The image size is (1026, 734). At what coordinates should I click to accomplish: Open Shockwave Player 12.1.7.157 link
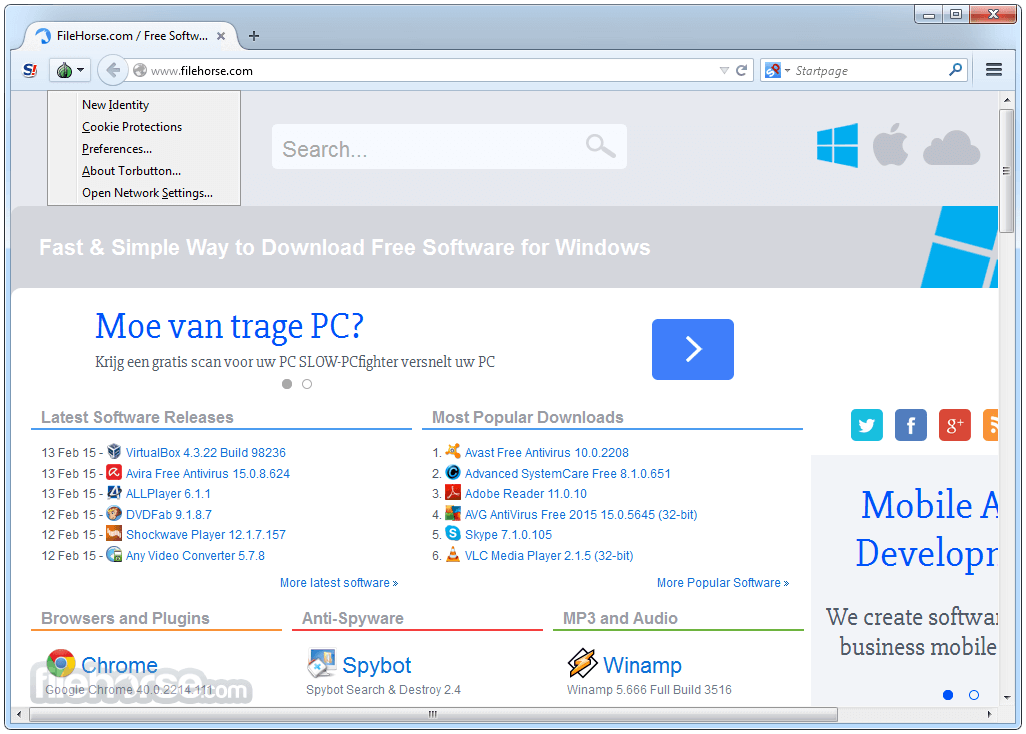pyautogui.click(x=205, y=535)
